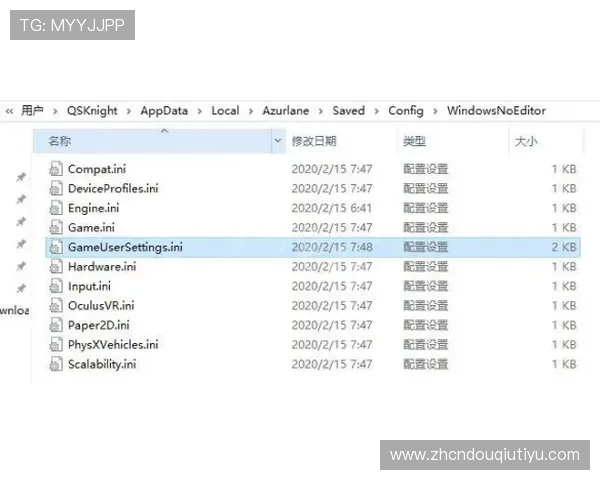Open the 名称 column filter dropdown arrow
The width and height of the screenshot is (600, 480).
tap(278, 142)
